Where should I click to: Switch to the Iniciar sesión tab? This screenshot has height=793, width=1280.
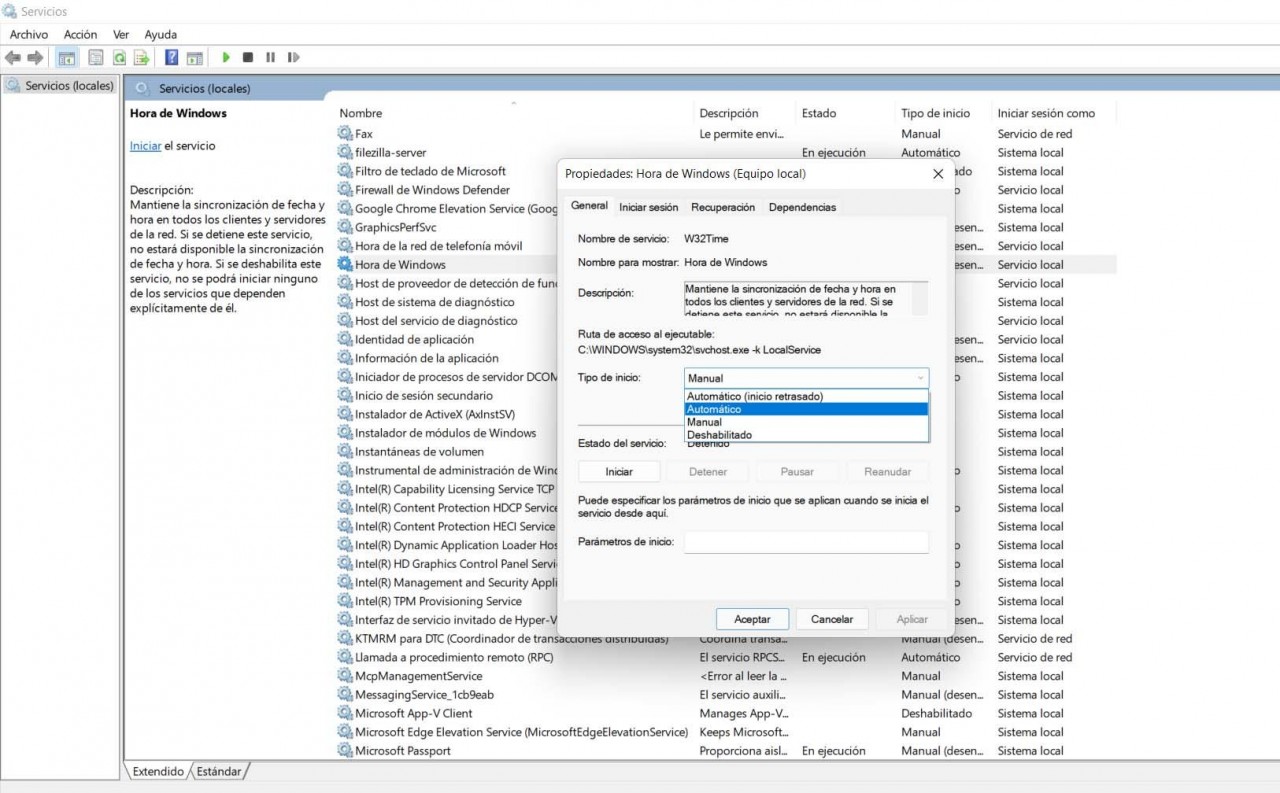(648, 207)
